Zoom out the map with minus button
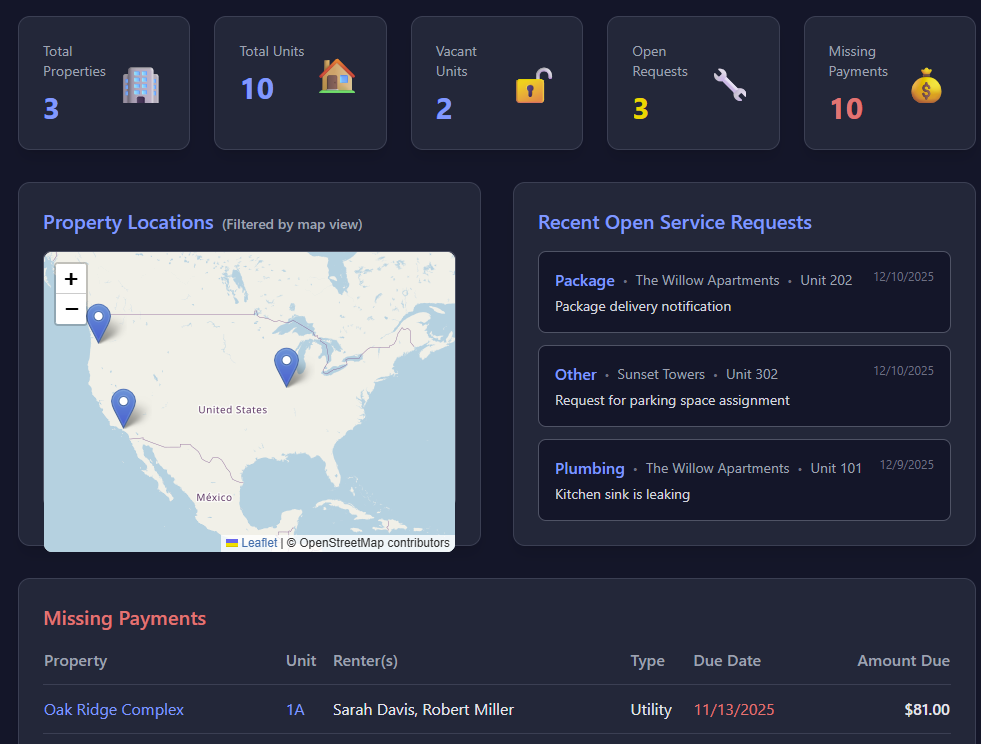 (71, 309)
